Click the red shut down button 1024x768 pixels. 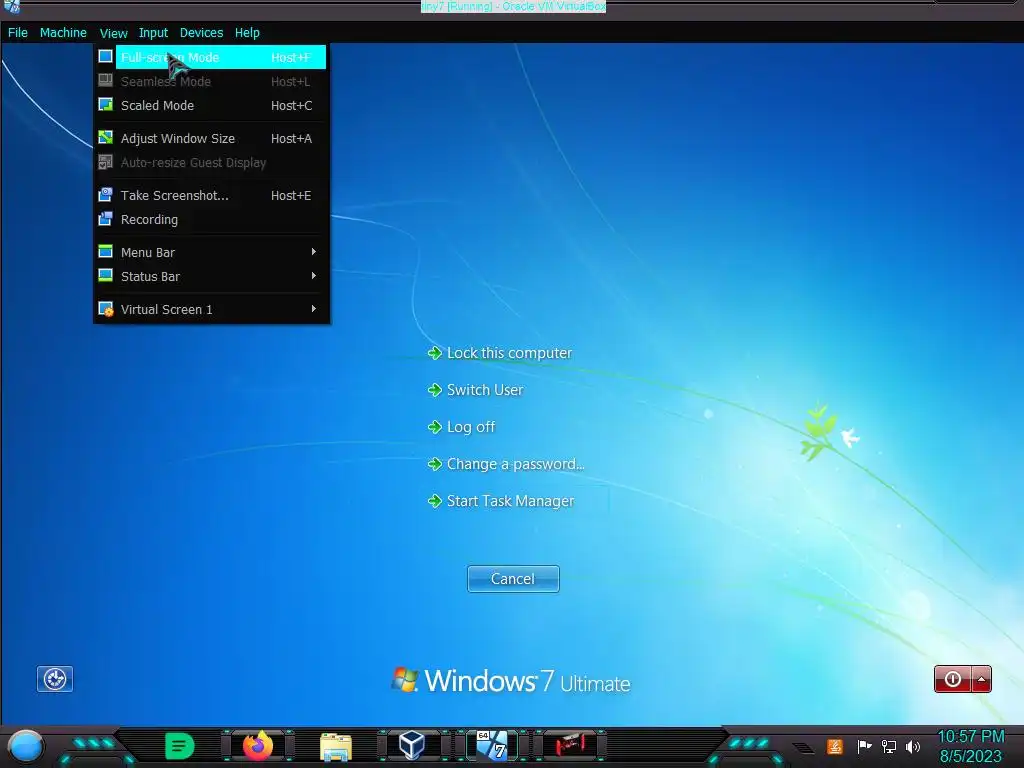(x=953, y=679)
